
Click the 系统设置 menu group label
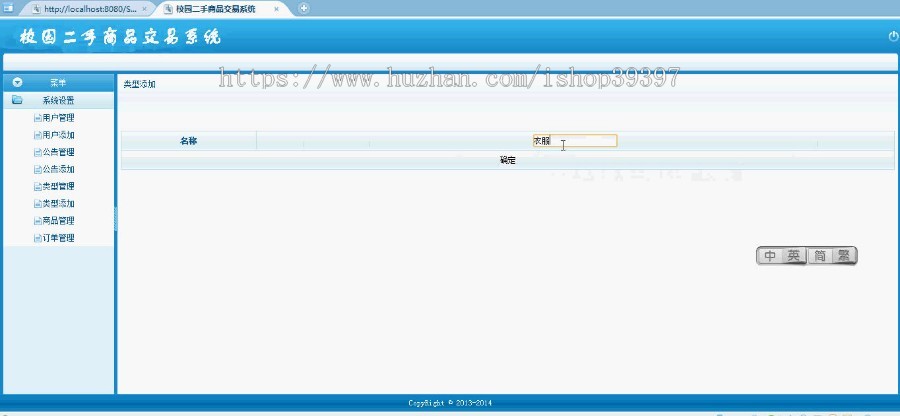click(58, 100)
